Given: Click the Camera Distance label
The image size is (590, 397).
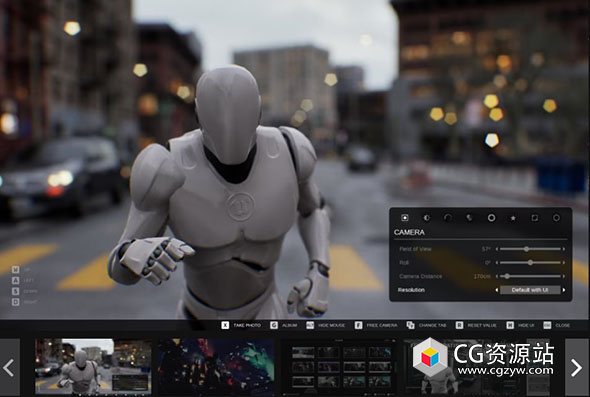Looking at the screenshot, I should [421, 276].
